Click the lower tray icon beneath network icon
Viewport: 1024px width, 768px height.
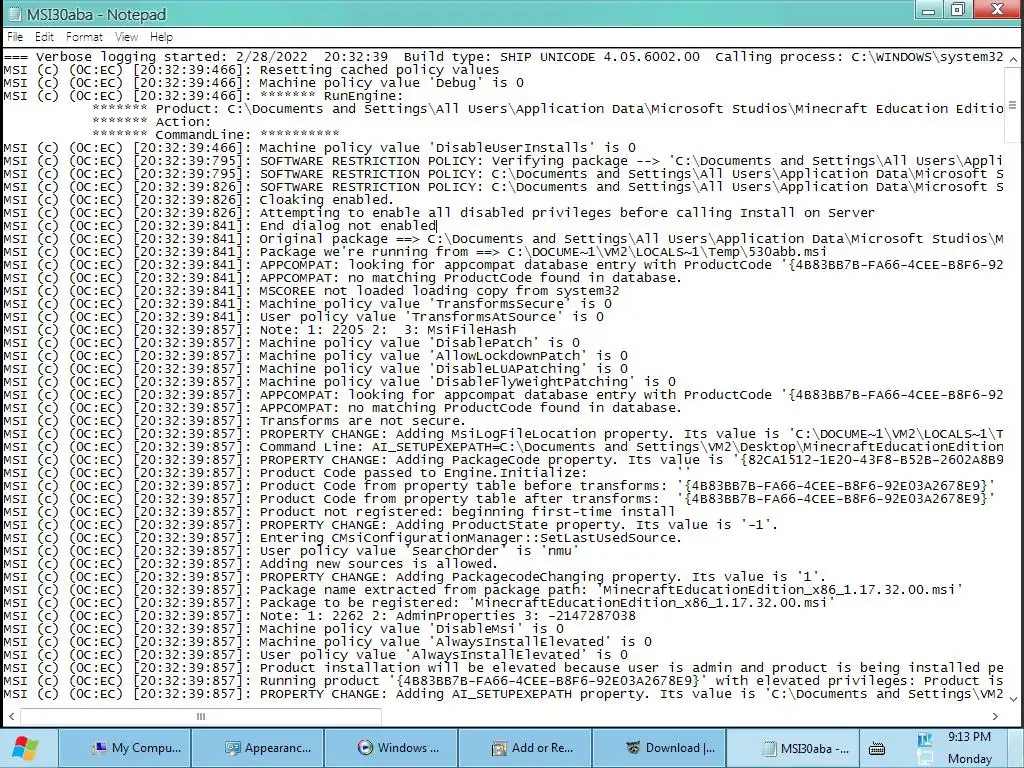(x=925, y=758)
